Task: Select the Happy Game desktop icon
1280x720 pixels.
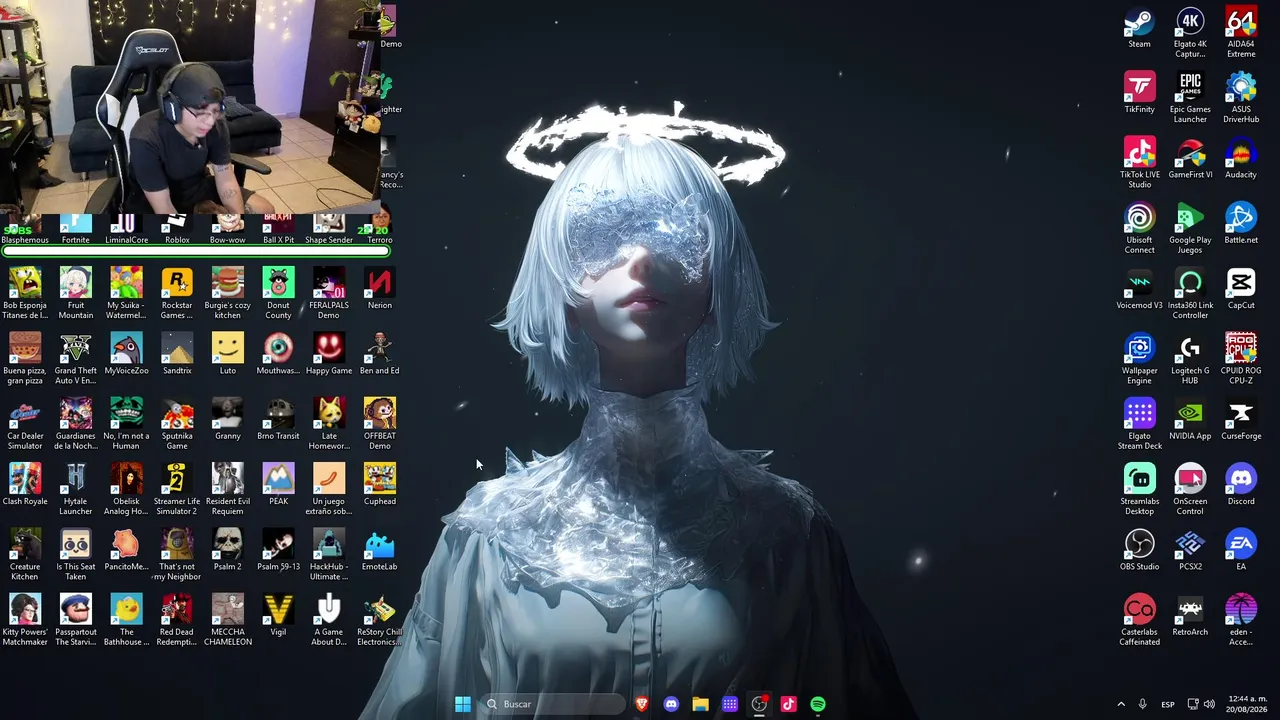Action: point(329,354)
